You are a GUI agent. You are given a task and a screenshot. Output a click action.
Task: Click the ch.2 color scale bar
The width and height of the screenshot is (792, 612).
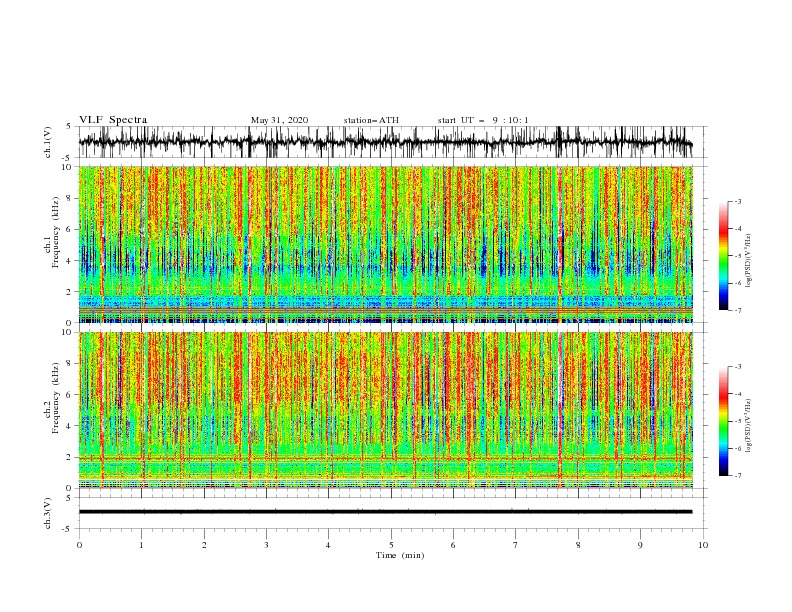(x=723, y=421)
